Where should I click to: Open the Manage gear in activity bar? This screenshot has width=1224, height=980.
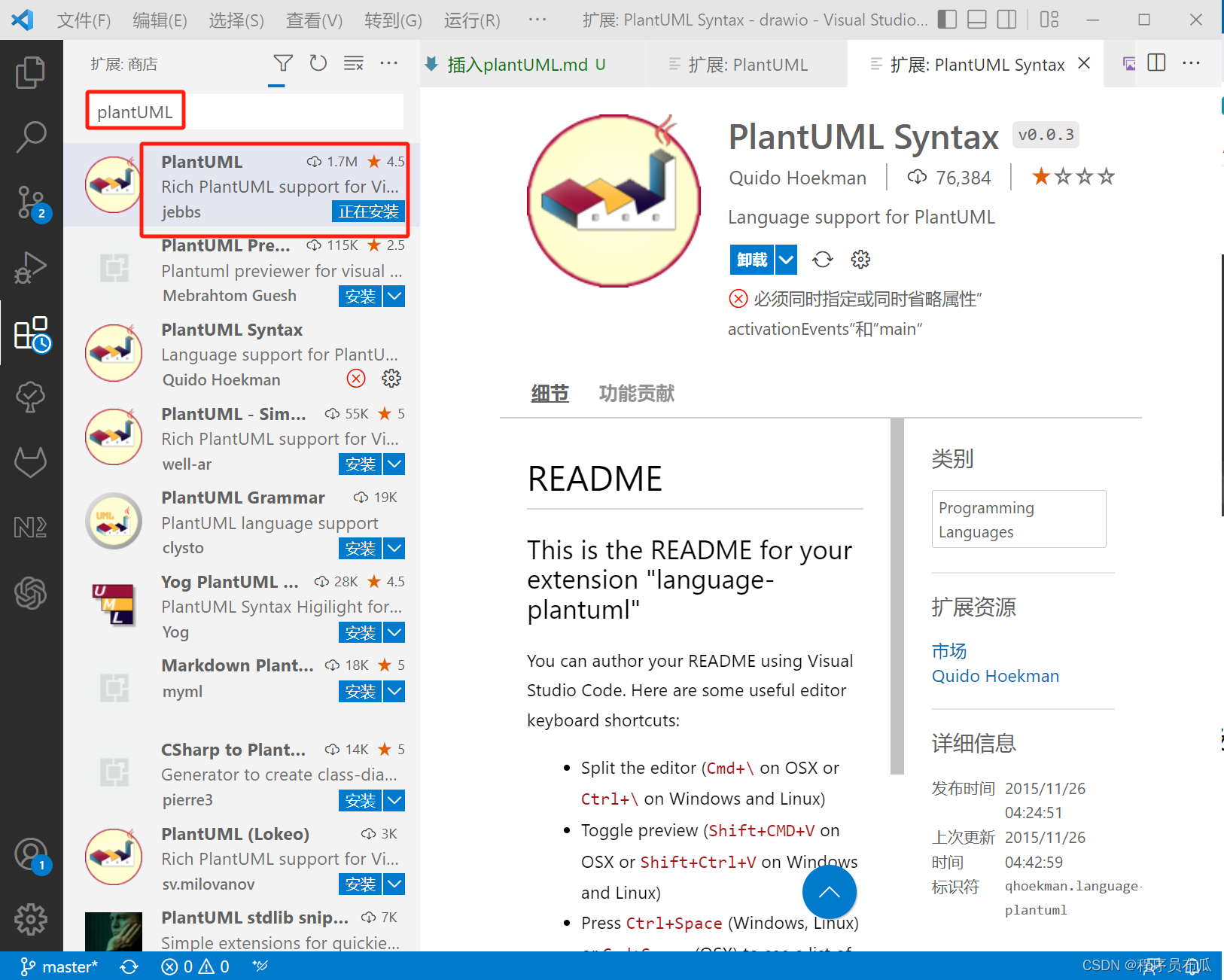coord(31,919)
